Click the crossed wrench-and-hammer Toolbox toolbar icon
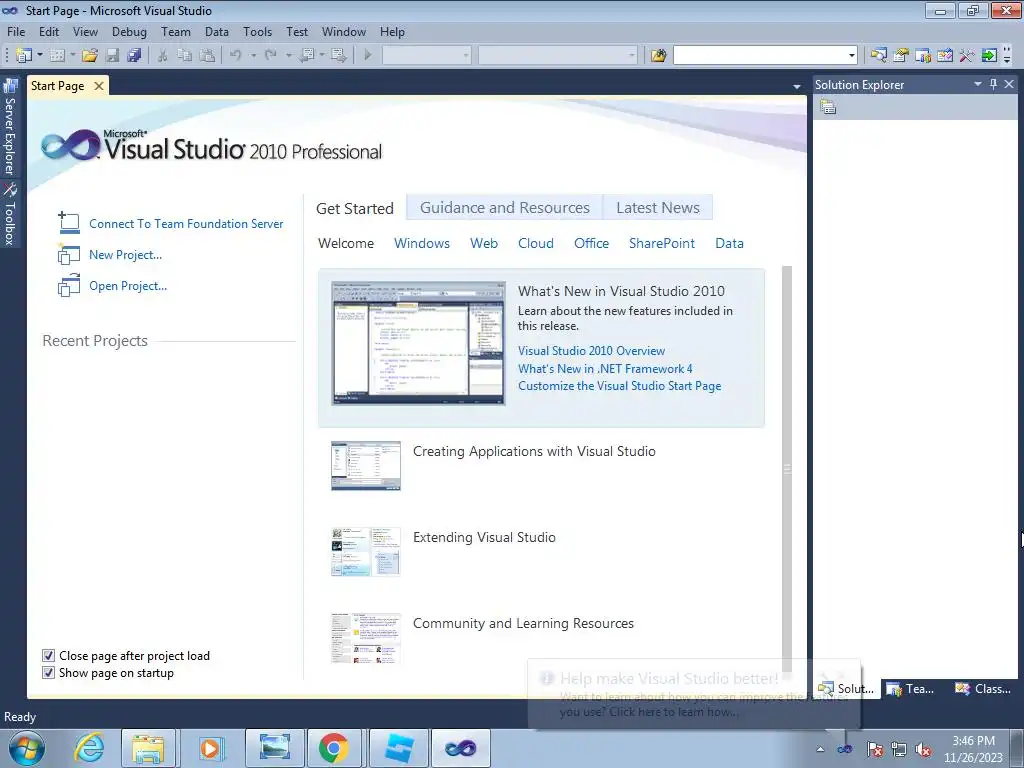 967,56
